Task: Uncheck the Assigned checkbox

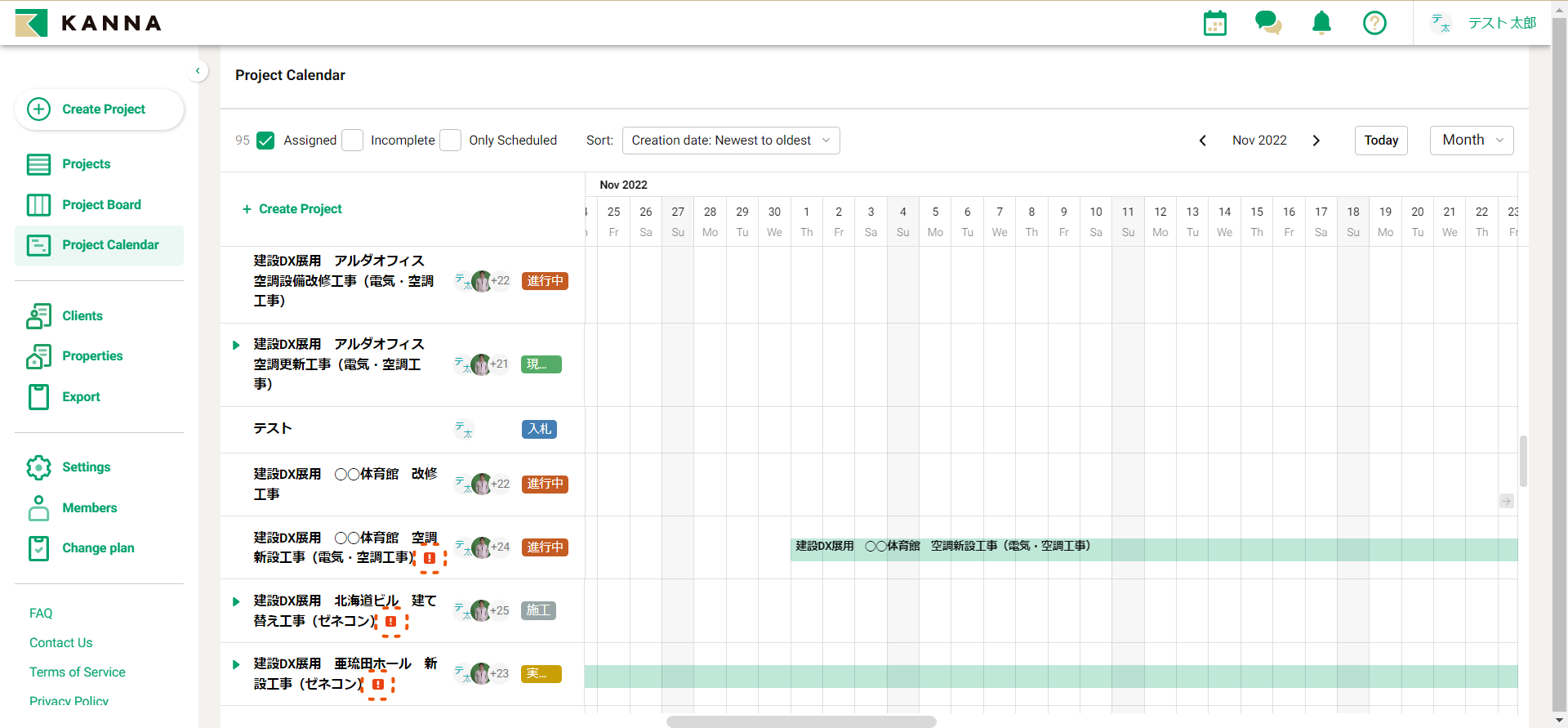Action: [265, 141]
